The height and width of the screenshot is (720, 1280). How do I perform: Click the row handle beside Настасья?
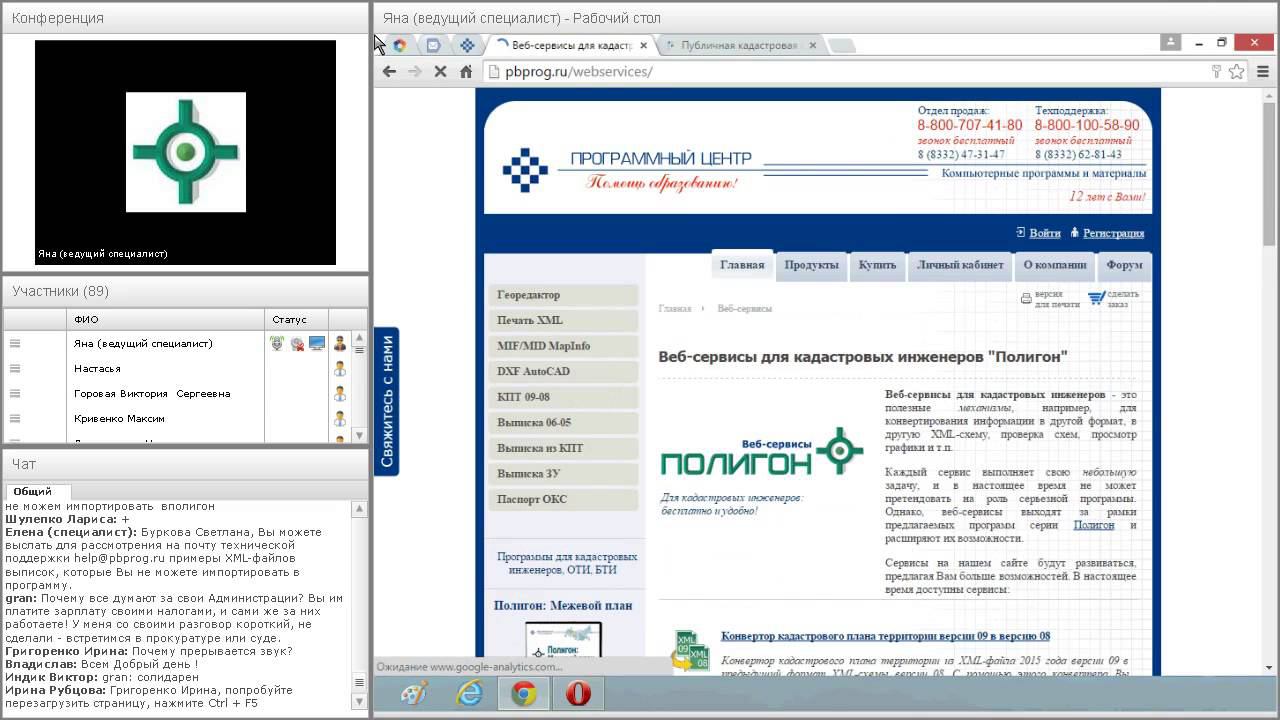15,368
